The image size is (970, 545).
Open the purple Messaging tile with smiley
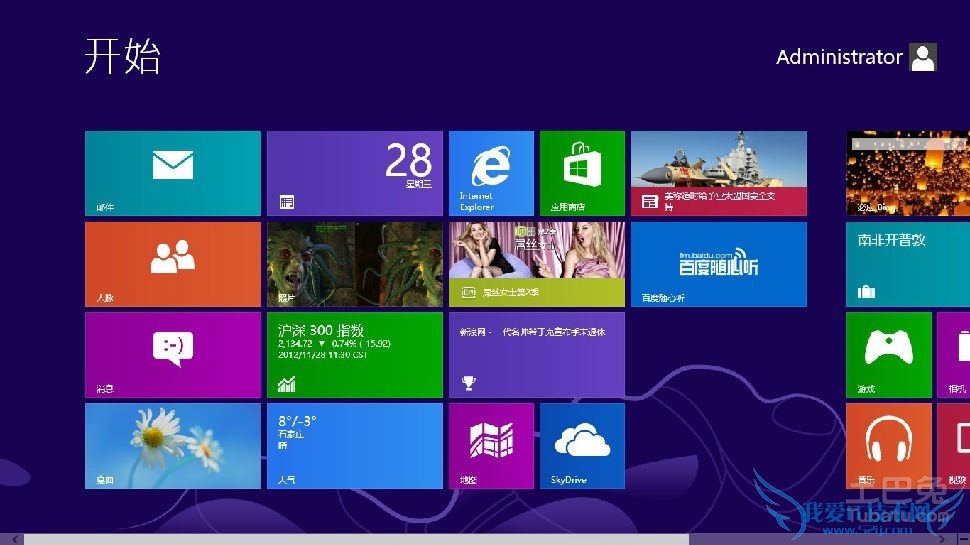173,355
